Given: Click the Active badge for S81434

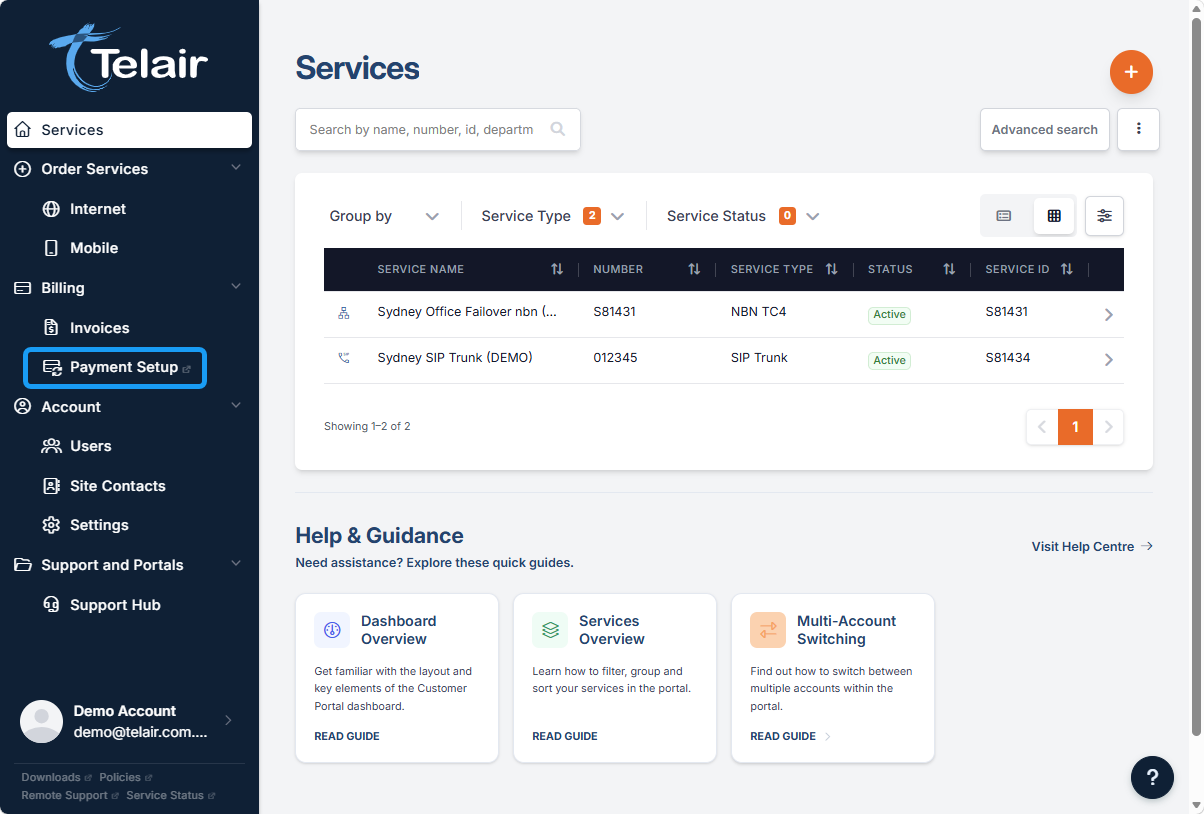Looking at the screenshot, I should coord(889,360).
